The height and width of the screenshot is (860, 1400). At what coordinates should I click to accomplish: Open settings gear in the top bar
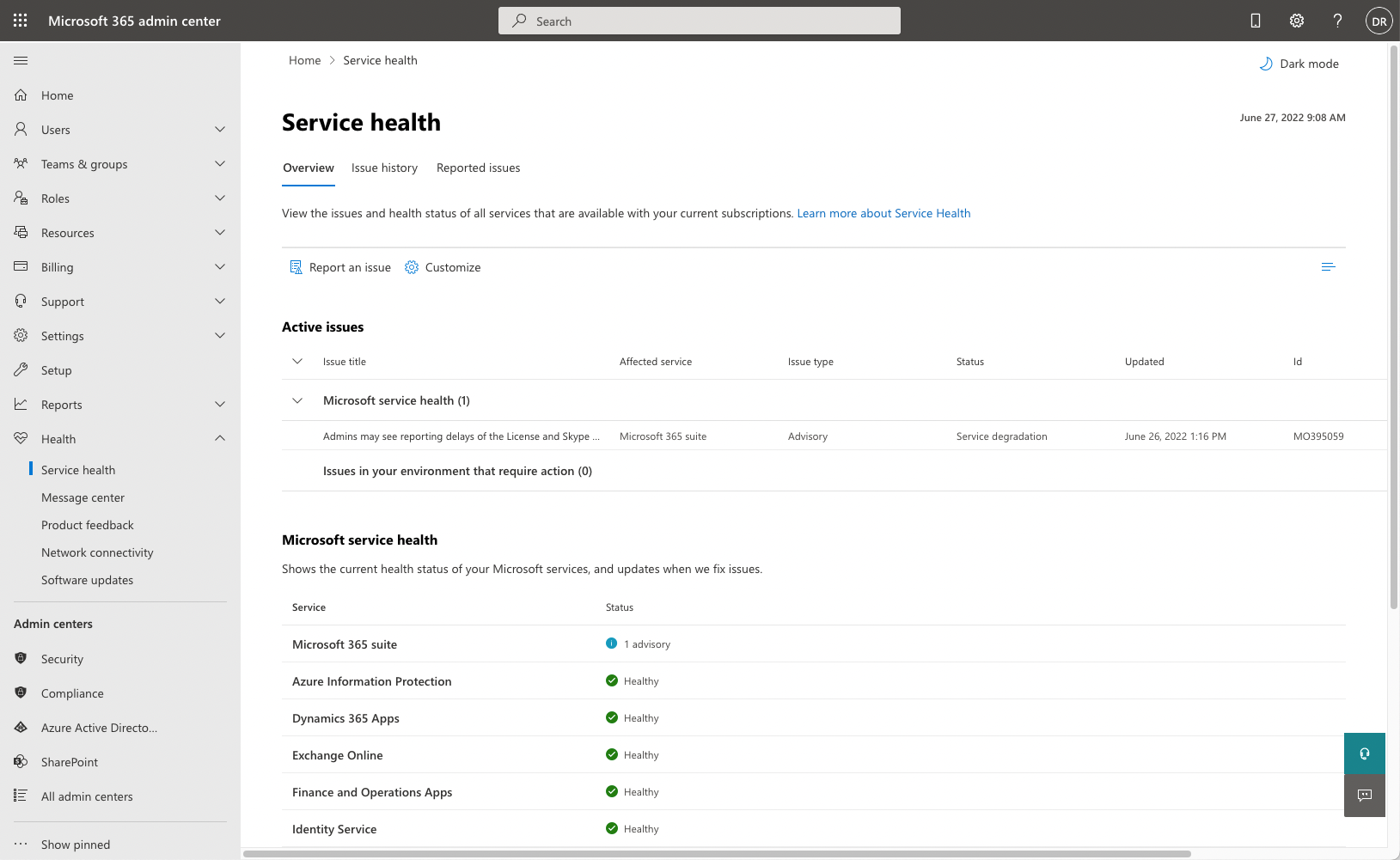(x=1297, y=21)
